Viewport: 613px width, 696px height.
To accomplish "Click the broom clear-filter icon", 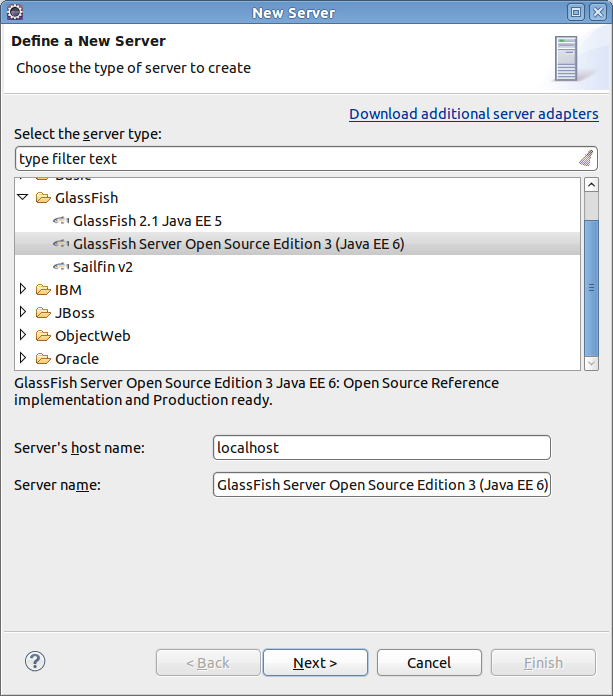I will click(586, 158).
